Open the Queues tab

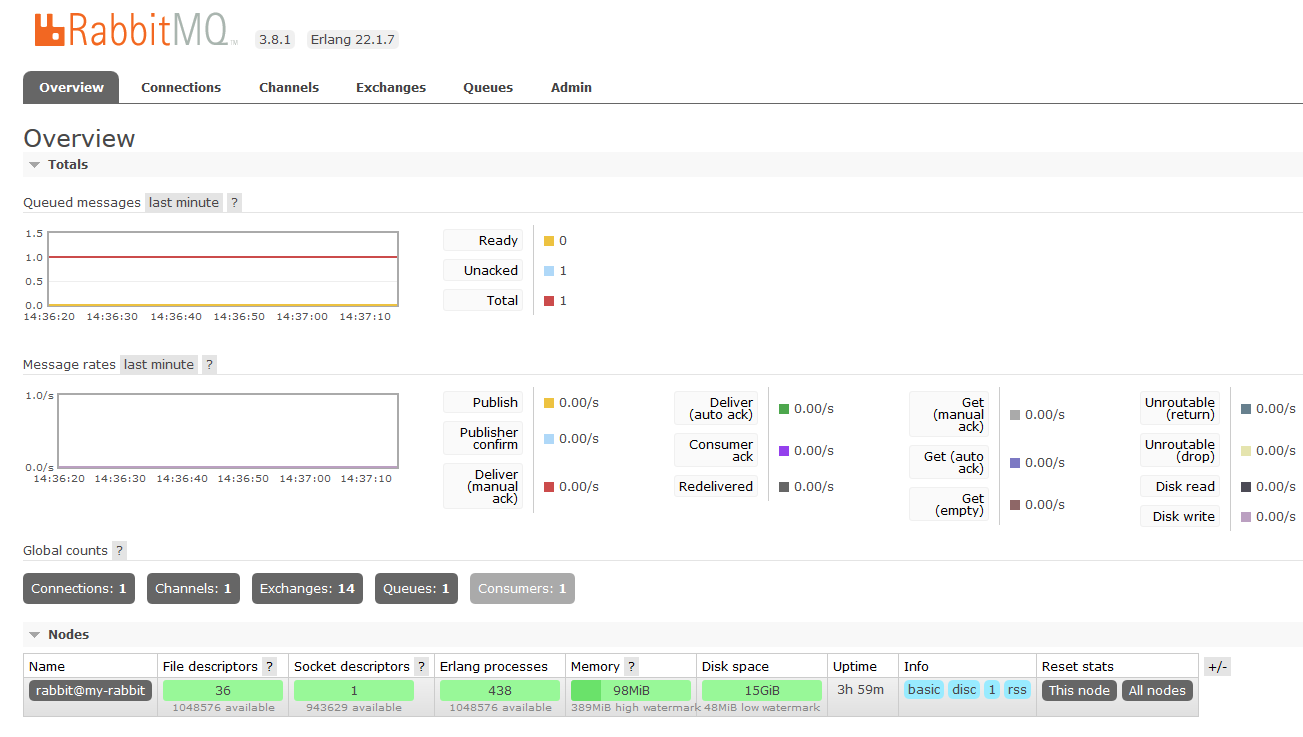point(488,87)
